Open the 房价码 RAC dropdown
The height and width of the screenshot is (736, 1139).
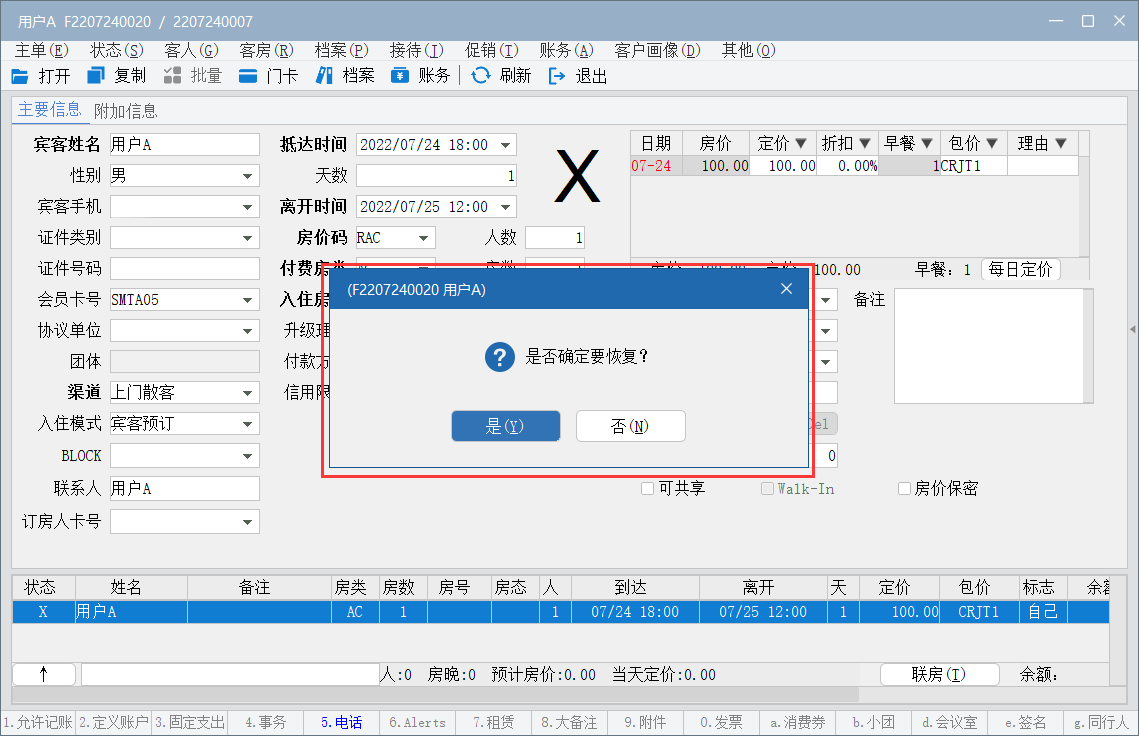tap(424, 239)
